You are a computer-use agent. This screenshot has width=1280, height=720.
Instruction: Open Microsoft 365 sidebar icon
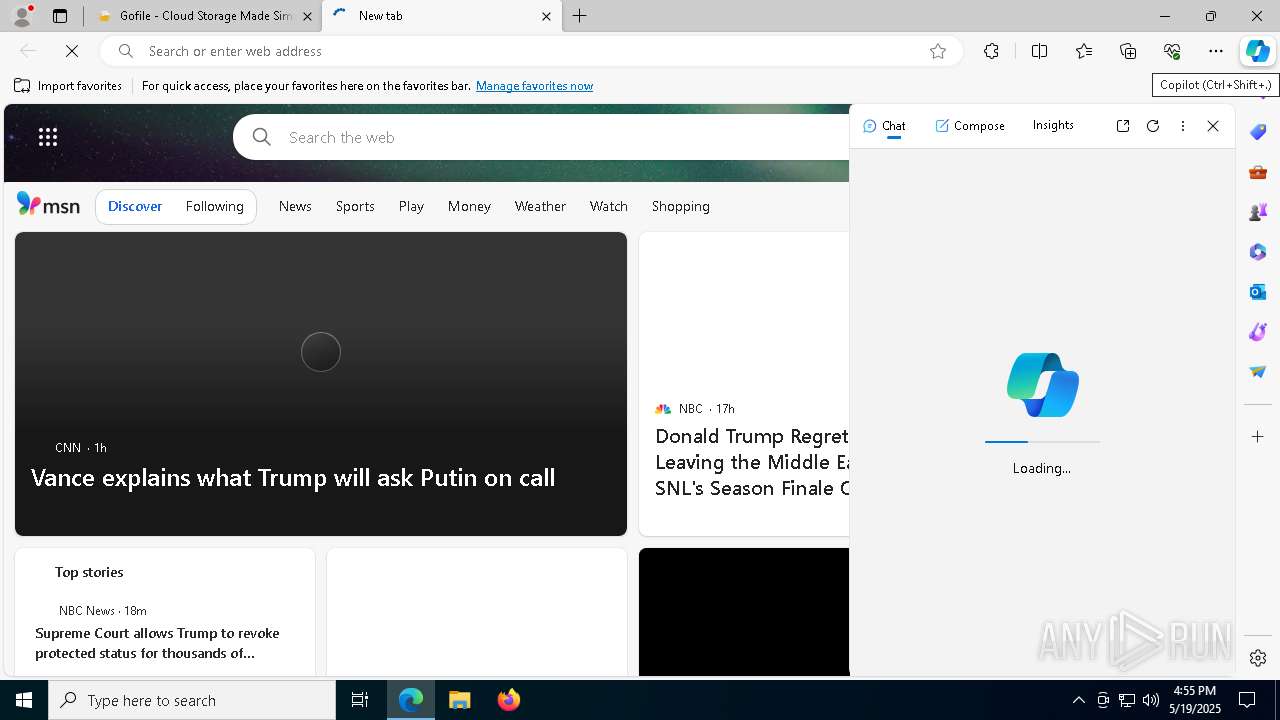click(x=1258, y=252)
